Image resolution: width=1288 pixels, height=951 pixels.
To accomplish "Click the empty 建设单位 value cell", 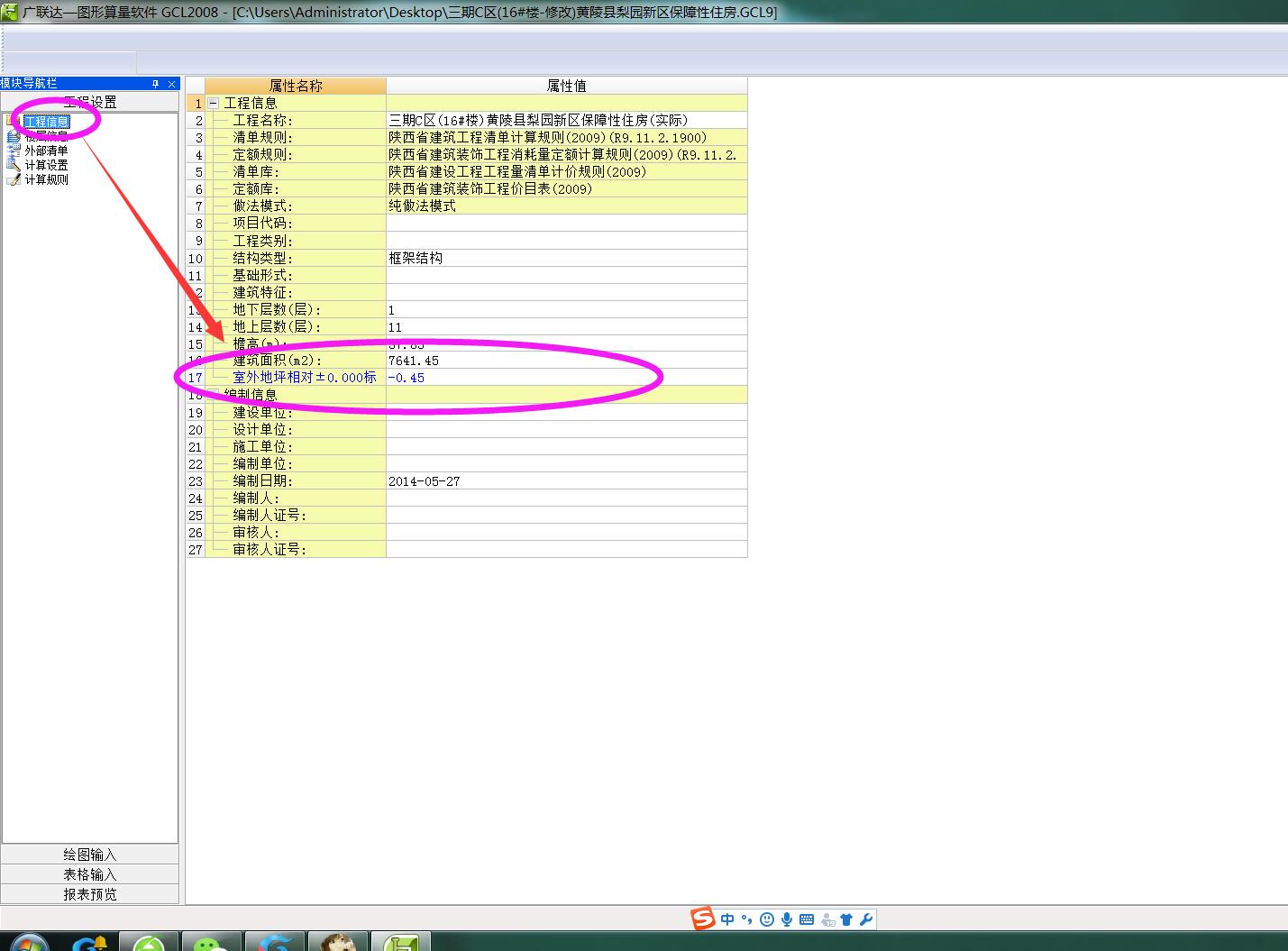I will (x=567, y=412).
